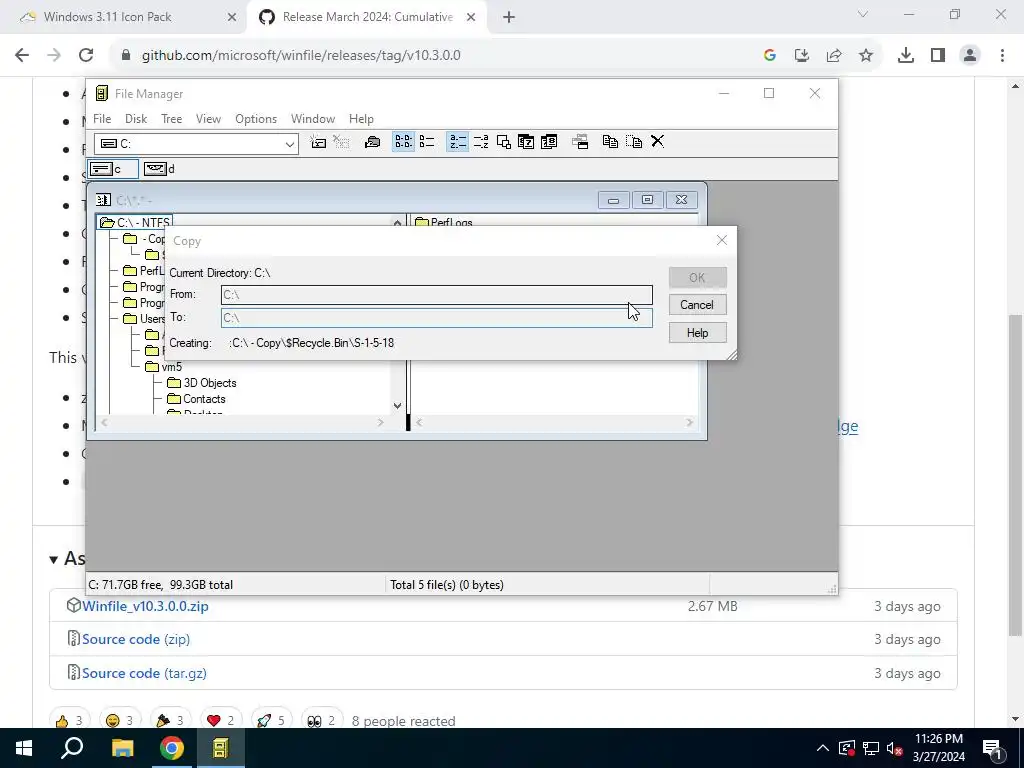Screen dimensions: 1024x768
Task: Toggle the Name-only view button
Action: [x=403, y=142]
